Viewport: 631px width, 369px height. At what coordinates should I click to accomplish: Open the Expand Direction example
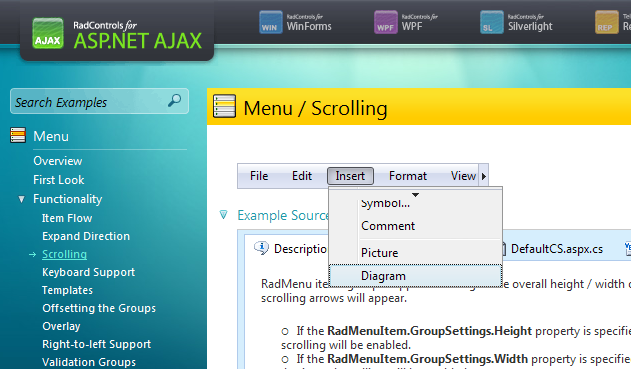pyautogui.click(x=86, y=236)
